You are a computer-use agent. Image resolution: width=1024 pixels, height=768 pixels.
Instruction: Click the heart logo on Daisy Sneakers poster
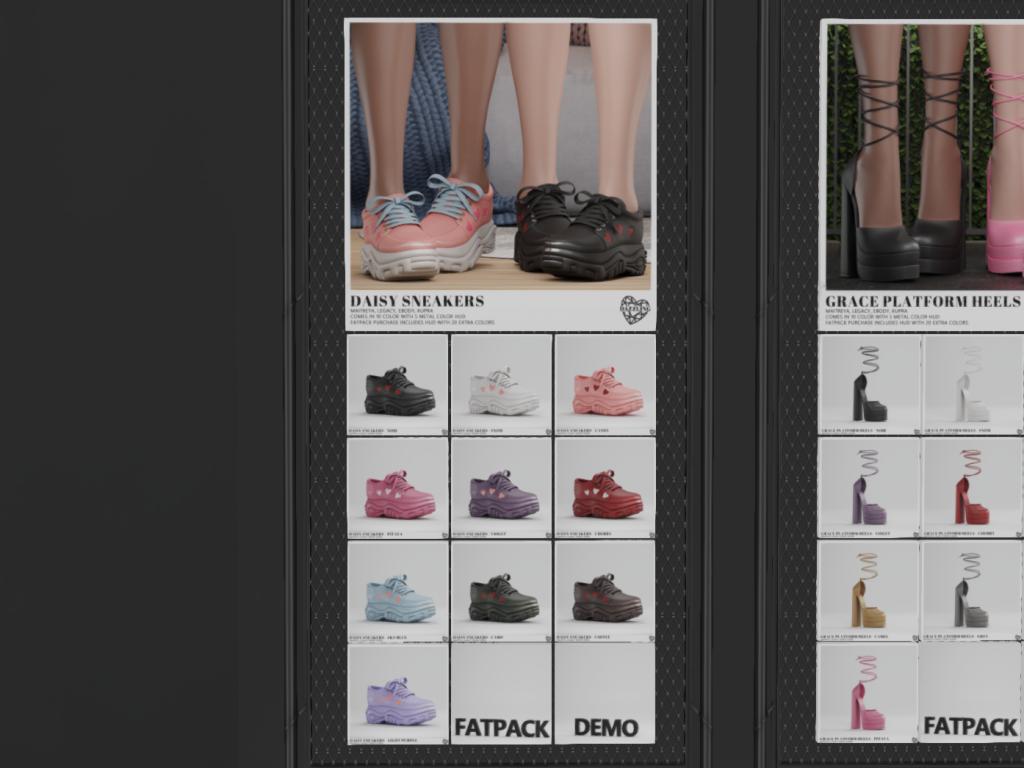point(634,309)
